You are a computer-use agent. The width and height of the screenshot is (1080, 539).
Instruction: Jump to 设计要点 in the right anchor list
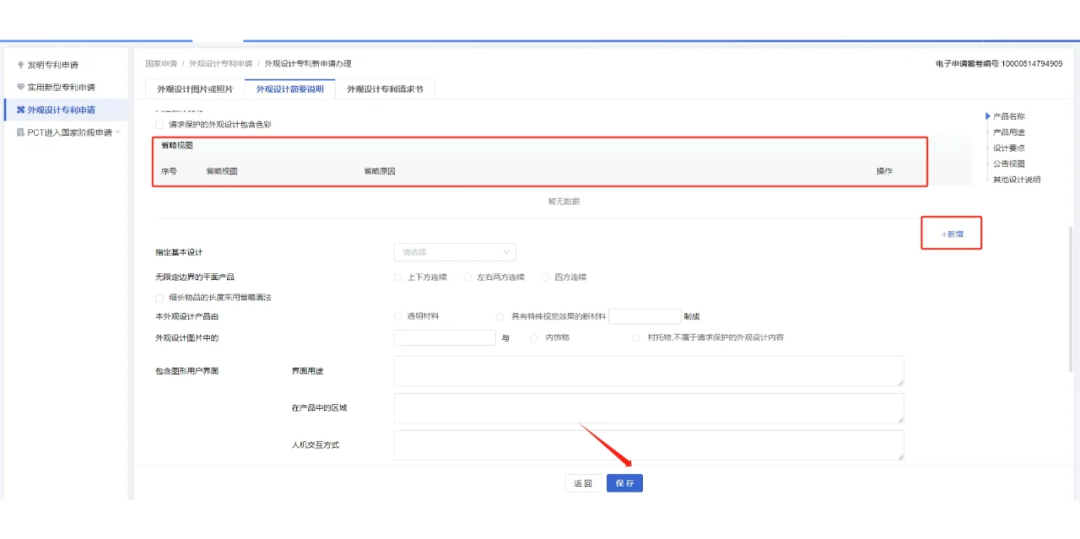1009,148
